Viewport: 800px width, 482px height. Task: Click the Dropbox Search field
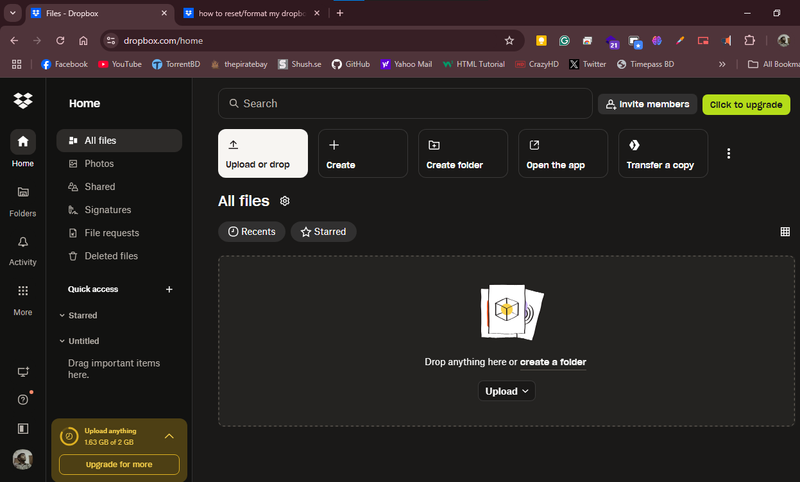[x=405, y=104]
